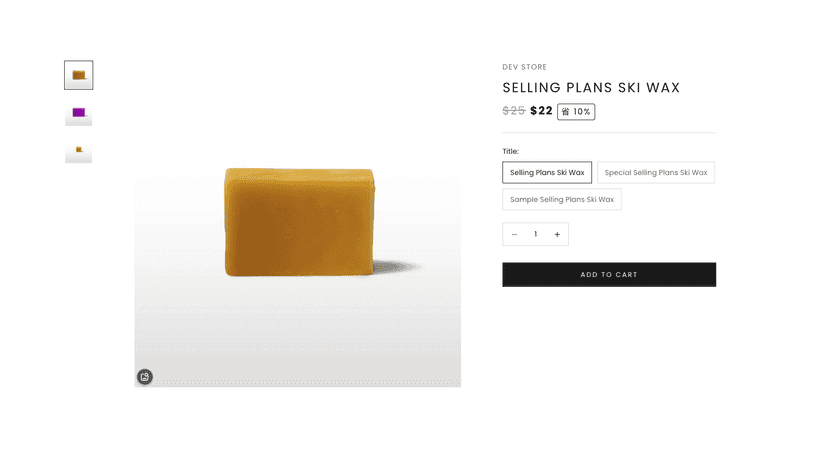Click the $22 sale price

tap(541, 111)
